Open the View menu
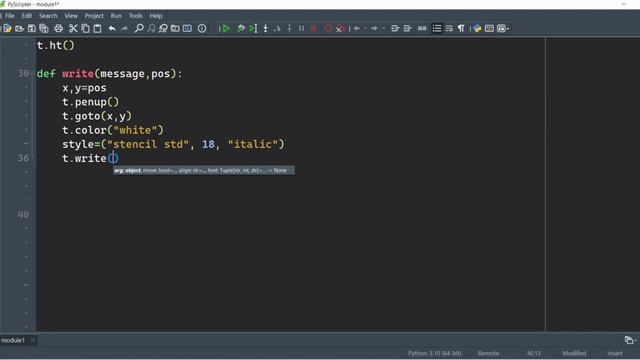The image size is (640, 360). coord(71,16)
